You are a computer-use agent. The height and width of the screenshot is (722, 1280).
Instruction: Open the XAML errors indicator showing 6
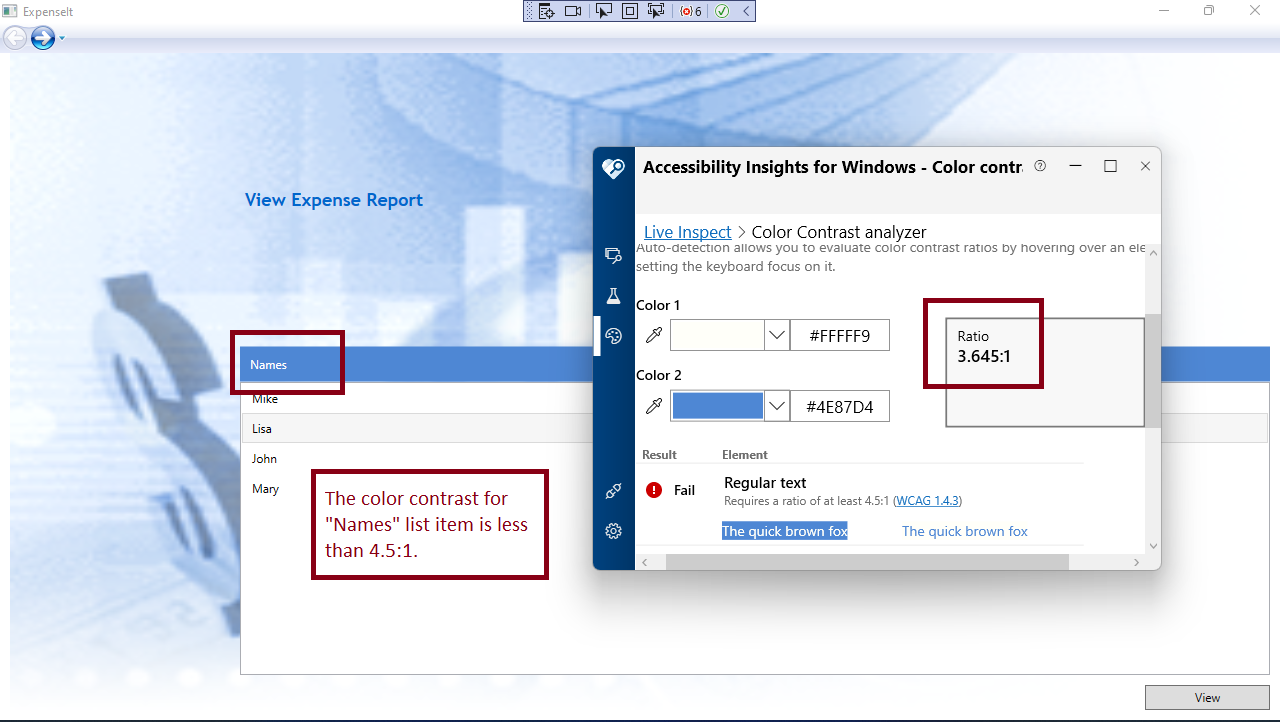(688, 11)
